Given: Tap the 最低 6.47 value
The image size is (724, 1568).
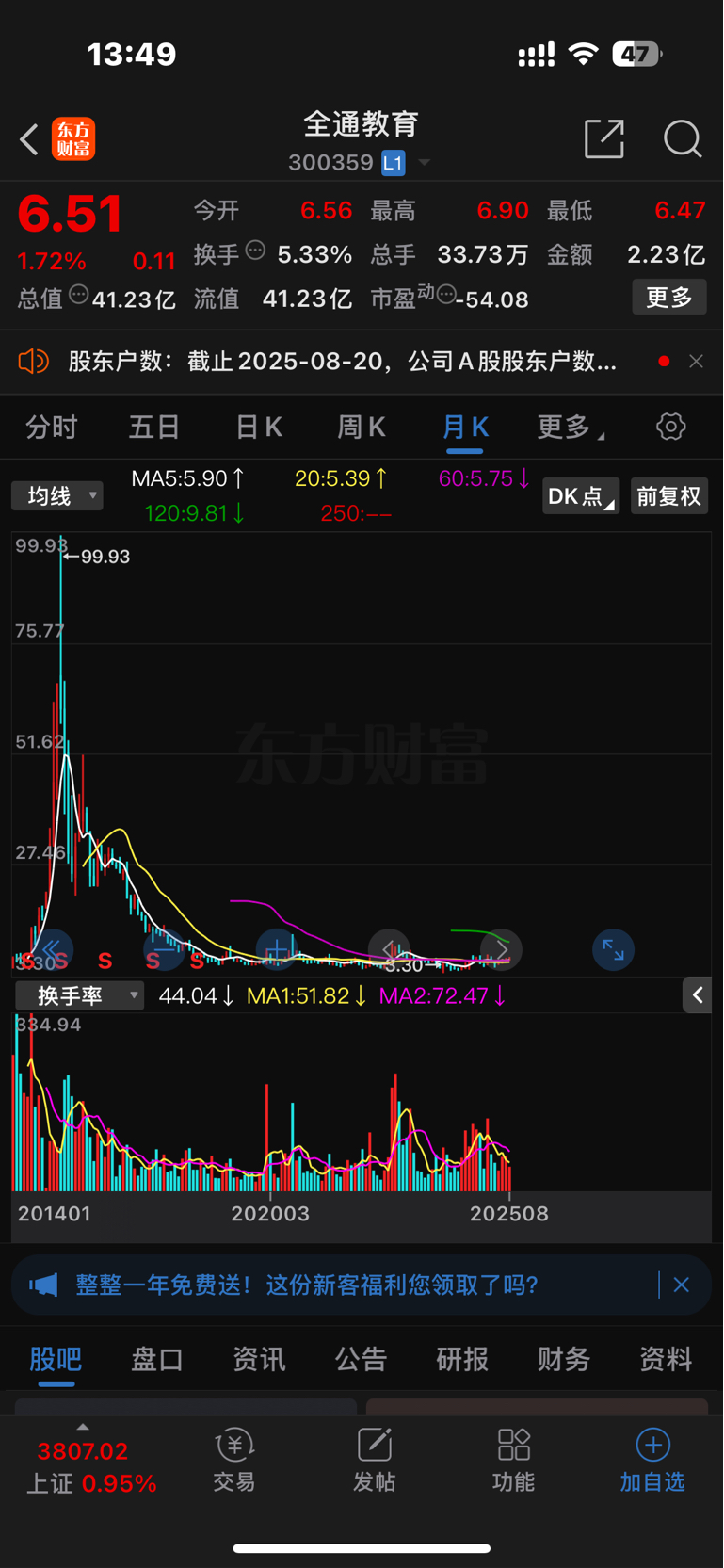Looking at the screenshot, I should [680, 210].
